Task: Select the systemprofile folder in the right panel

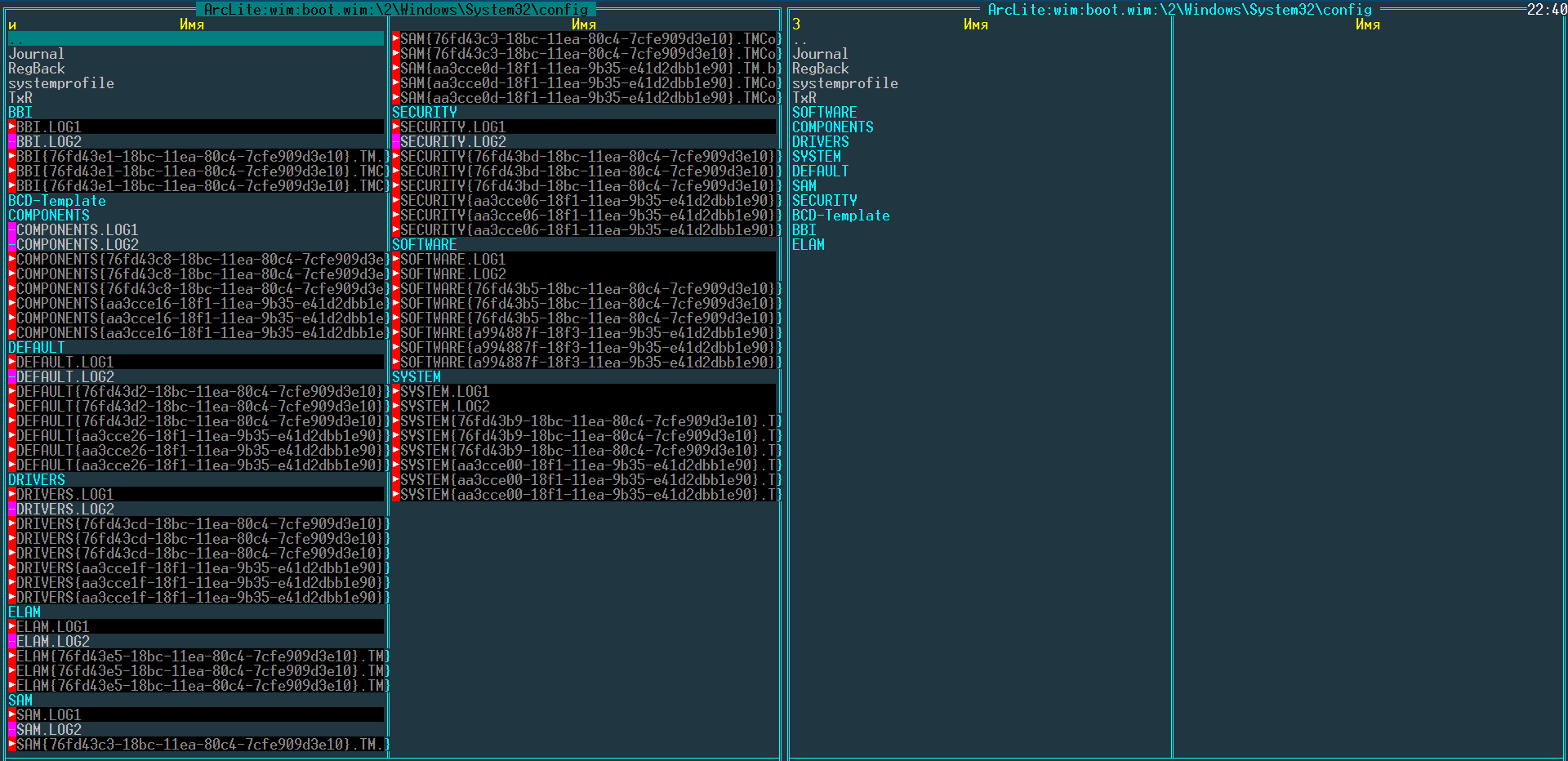Action: (x=844, y=83)
